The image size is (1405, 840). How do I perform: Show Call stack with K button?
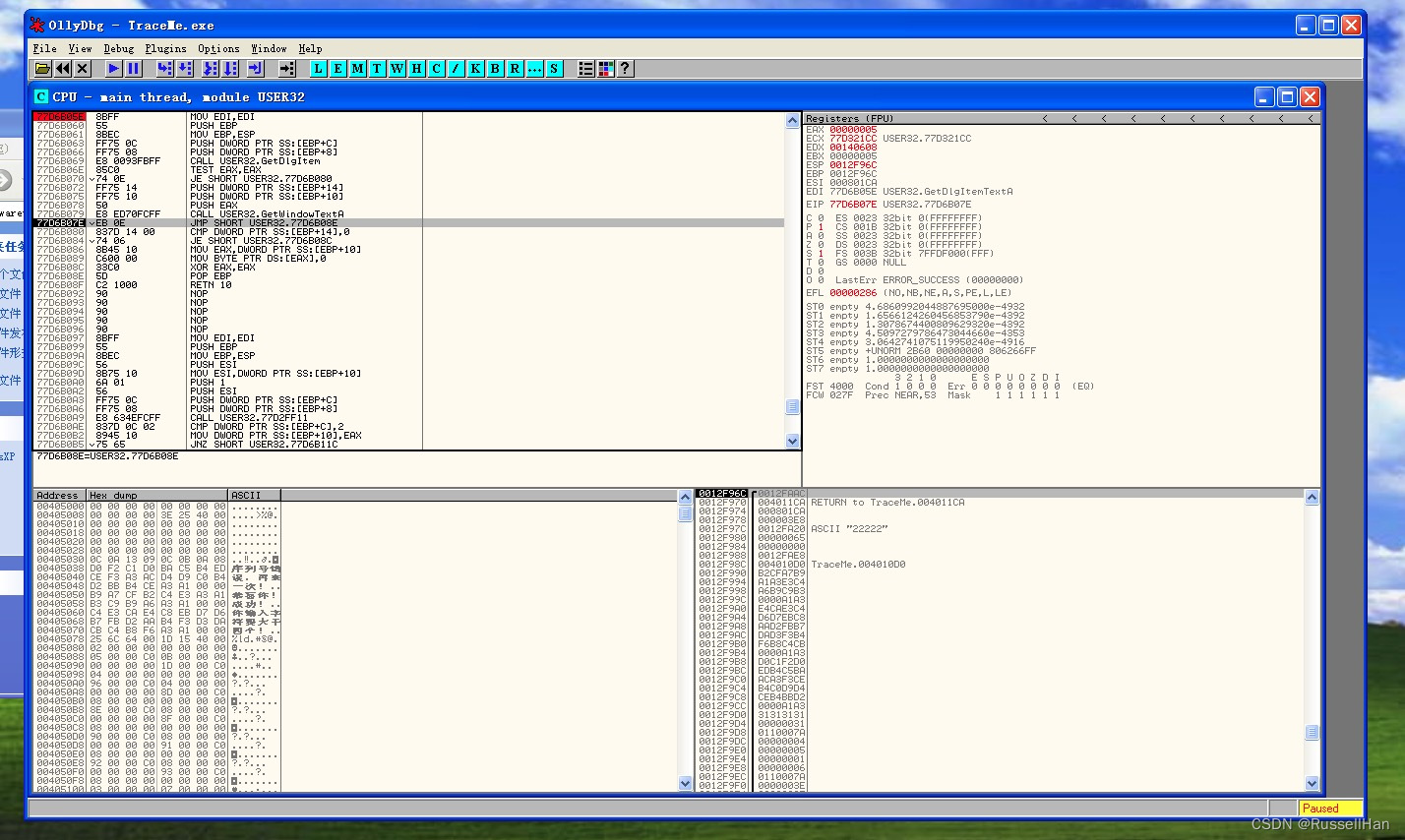[475, 69]
